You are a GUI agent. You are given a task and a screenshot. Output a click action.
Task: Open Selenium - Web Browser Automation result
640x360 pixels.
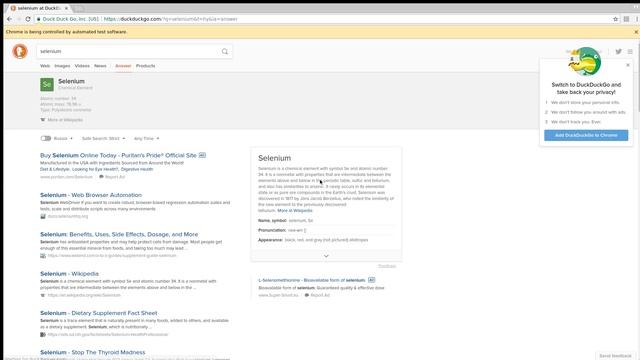point(91,195)
